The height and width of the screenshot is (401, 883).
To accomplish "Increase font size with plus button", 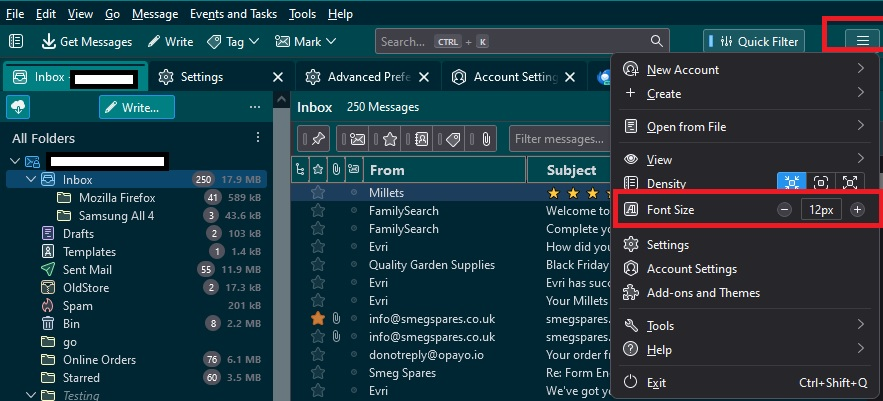I will (857, 210).
